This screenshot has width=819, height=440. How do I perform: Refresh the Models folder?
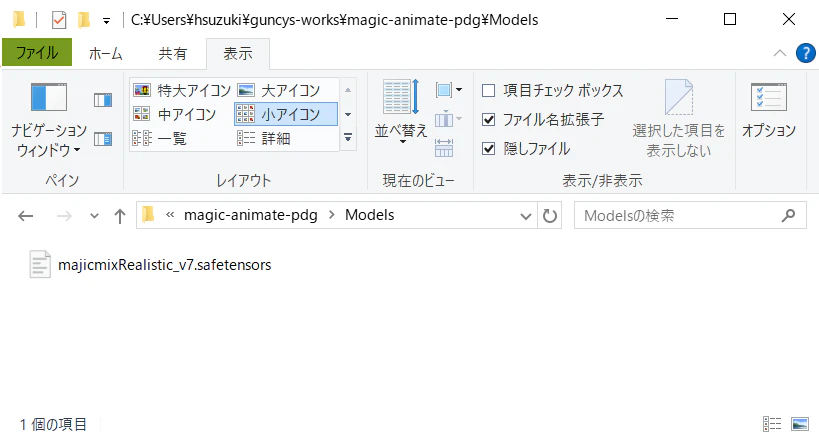549,215
